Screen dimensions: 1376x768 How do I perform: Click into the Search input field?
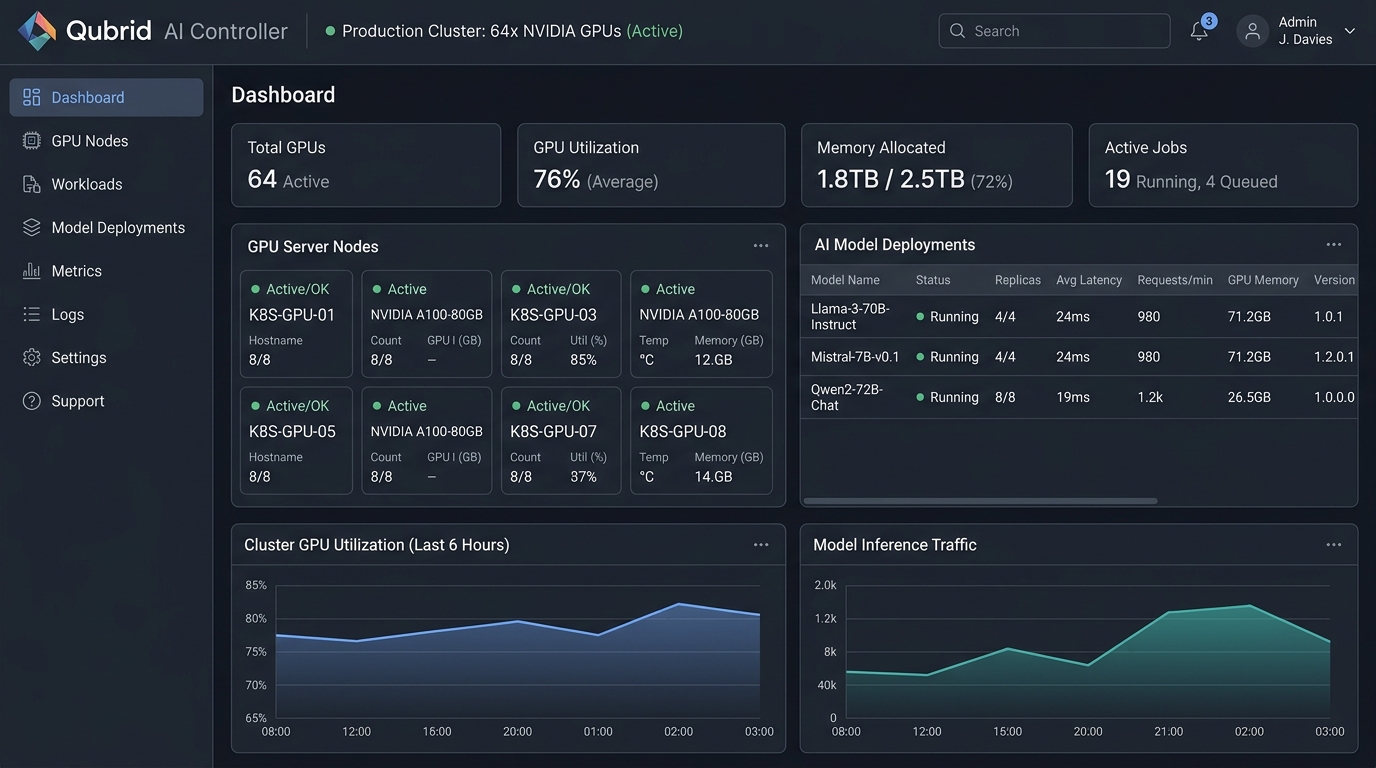tap(1054, 31)
